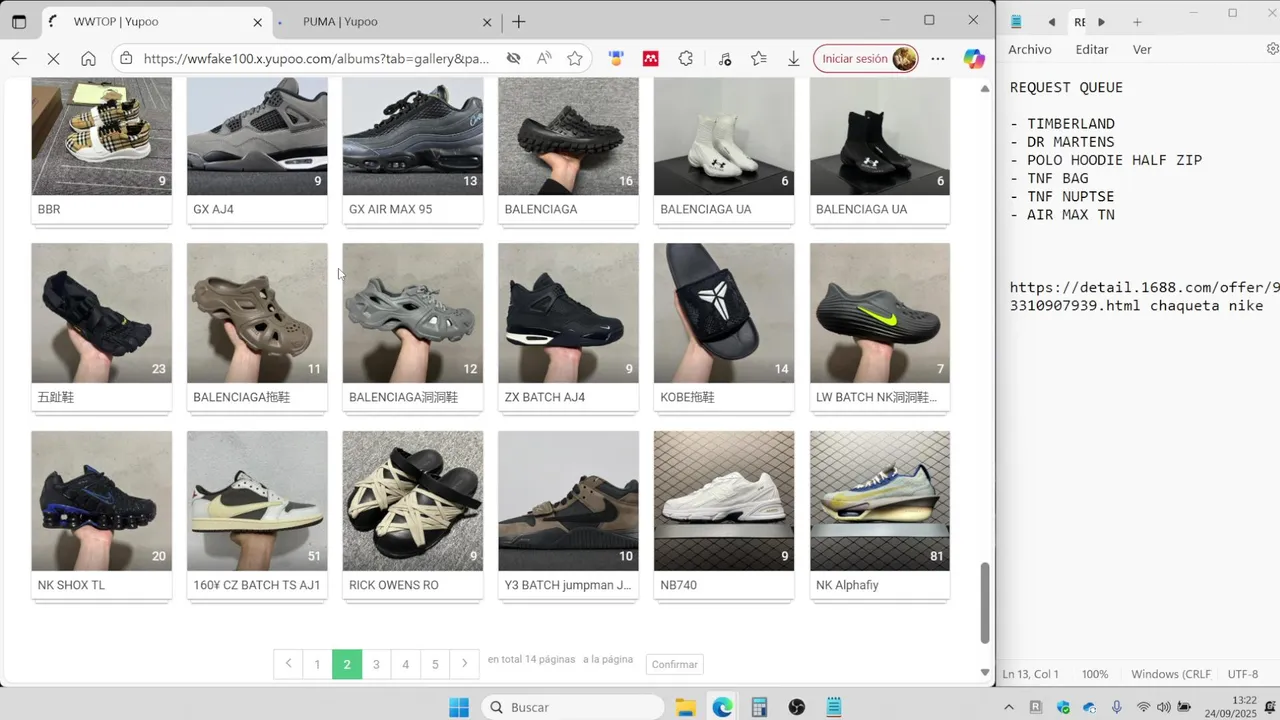Click the address bar URL field

point(316,59)
